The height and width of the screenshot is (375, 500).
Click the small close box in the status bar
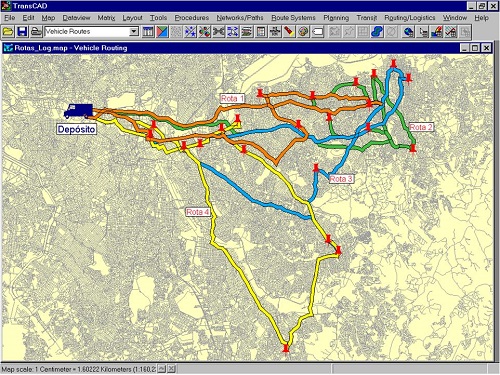point(171,369)
